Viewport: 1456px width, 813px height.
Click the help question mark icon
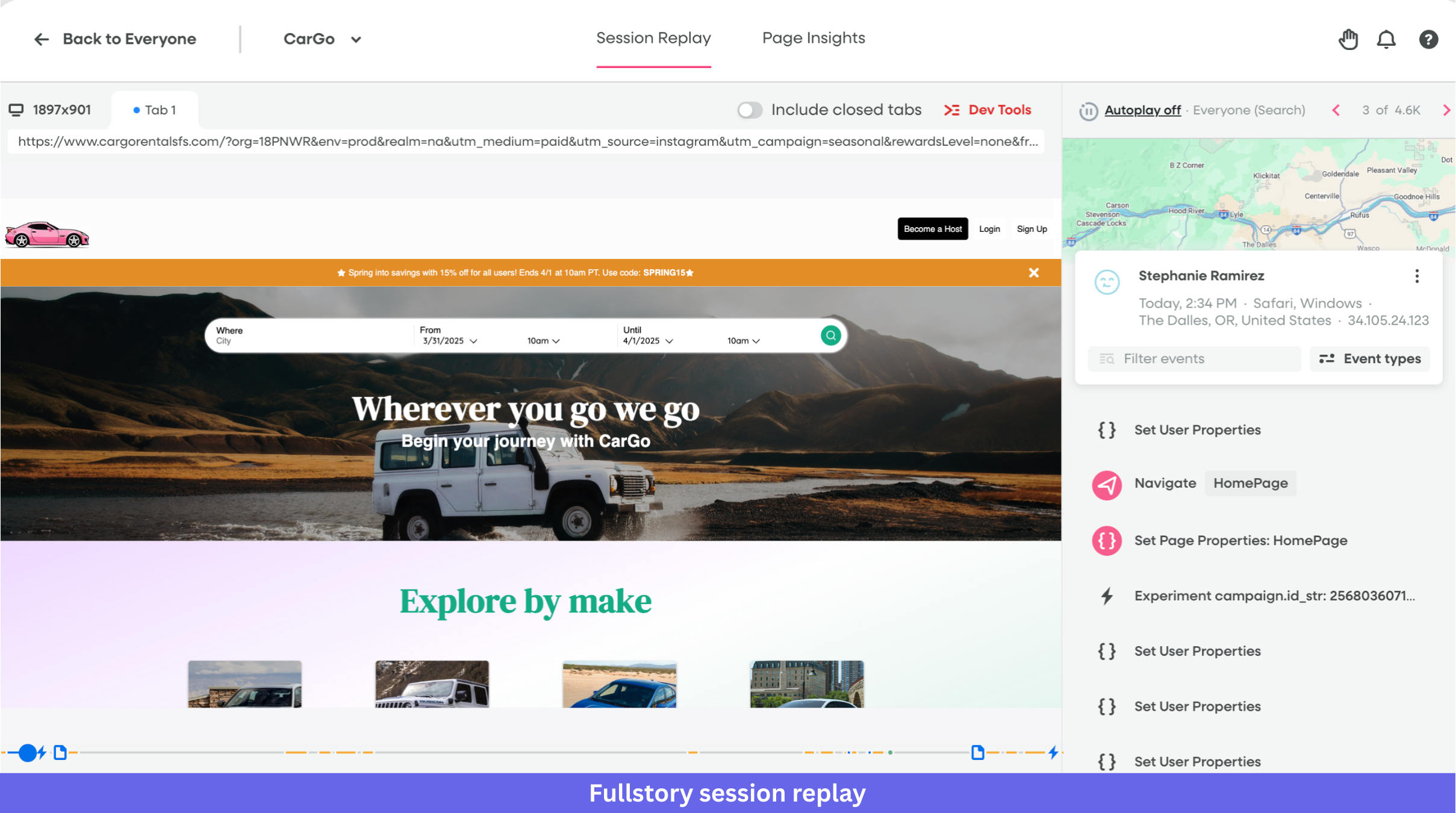(x=1428, y=39)
